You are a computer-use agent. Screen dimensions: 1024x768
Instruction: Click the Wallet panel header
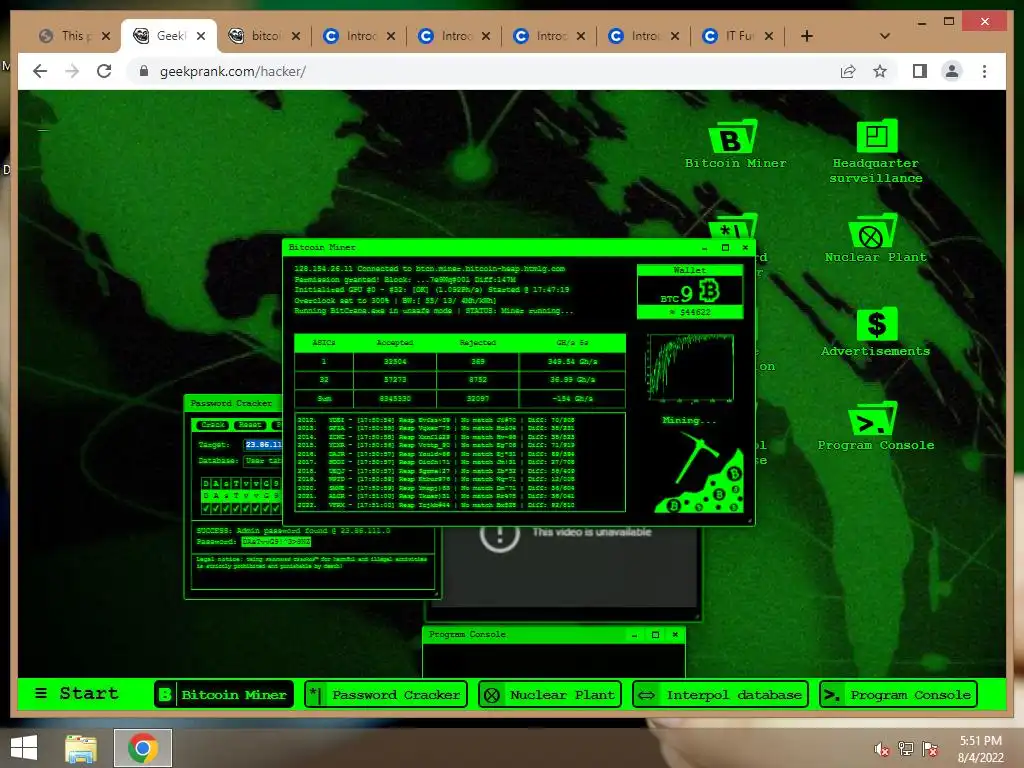point(690,270)
